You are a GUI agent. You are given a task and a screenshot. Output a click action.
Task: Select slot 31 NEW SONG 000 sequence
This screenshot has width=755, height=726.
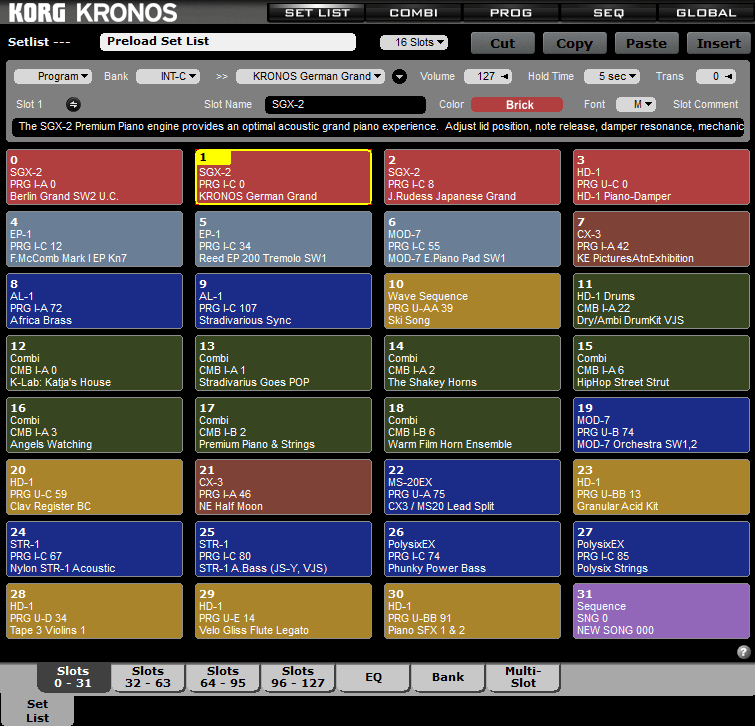tap(662, 611)
